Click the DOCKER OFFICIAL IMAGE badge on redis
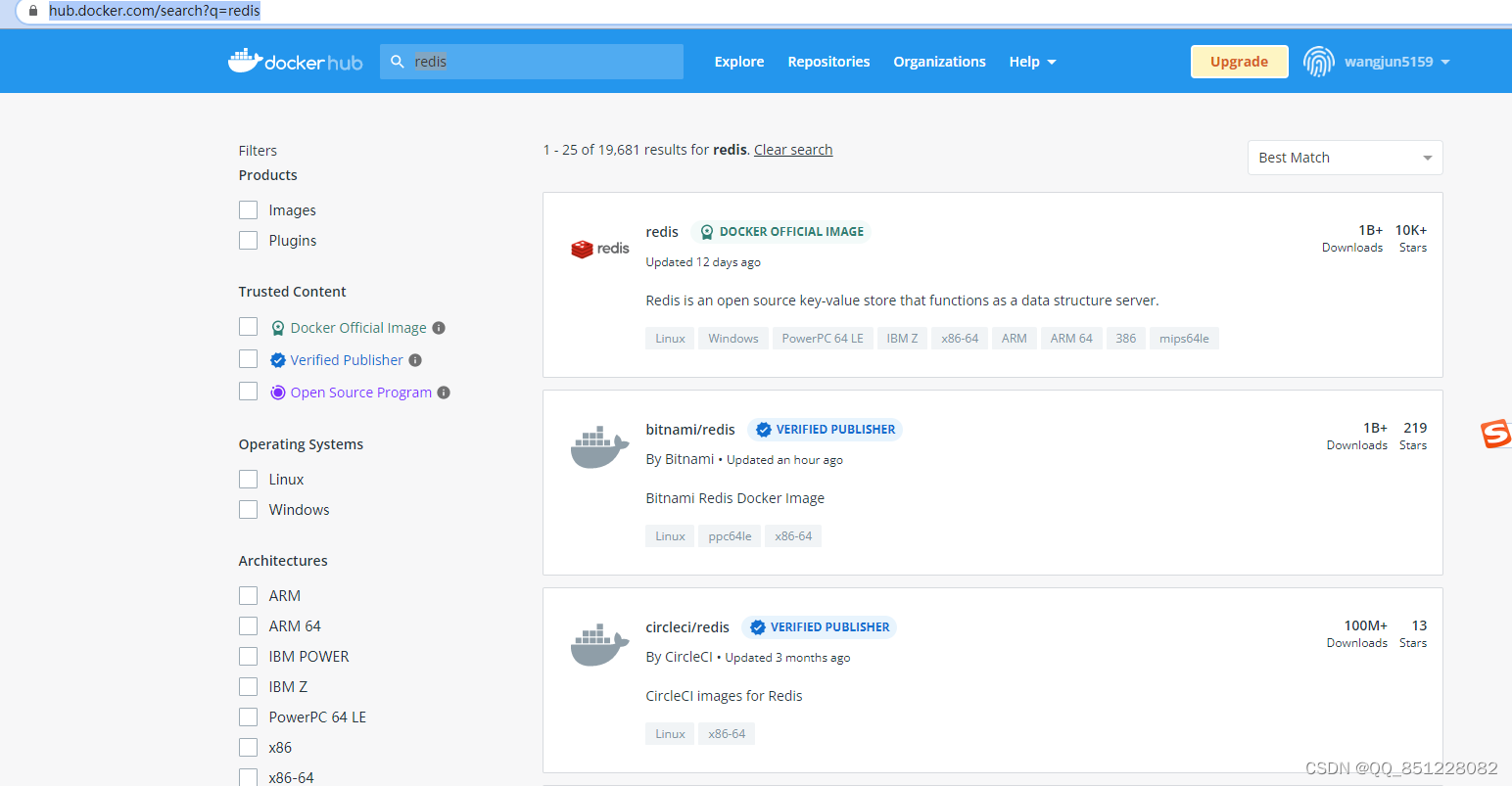Image resolution: width=1512 pixels, height=786 pixels. coord(781,232)
